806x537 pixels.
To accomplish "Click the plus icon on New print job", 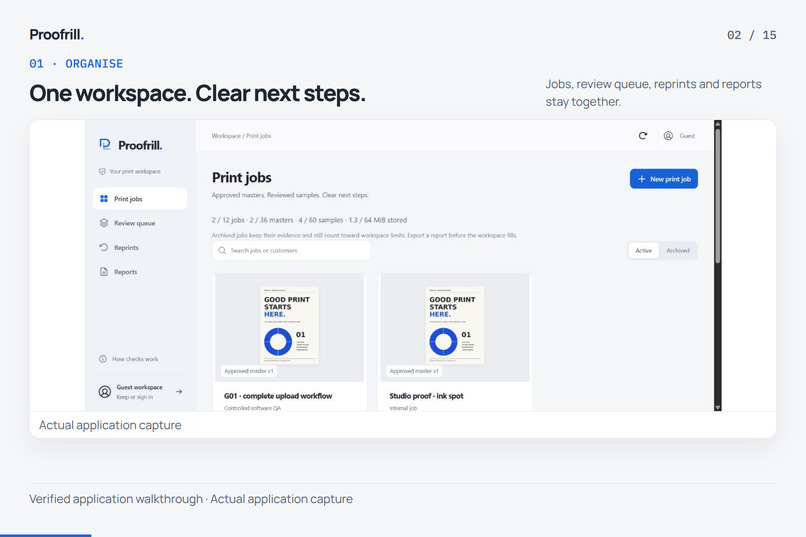I will click(642, 179).
